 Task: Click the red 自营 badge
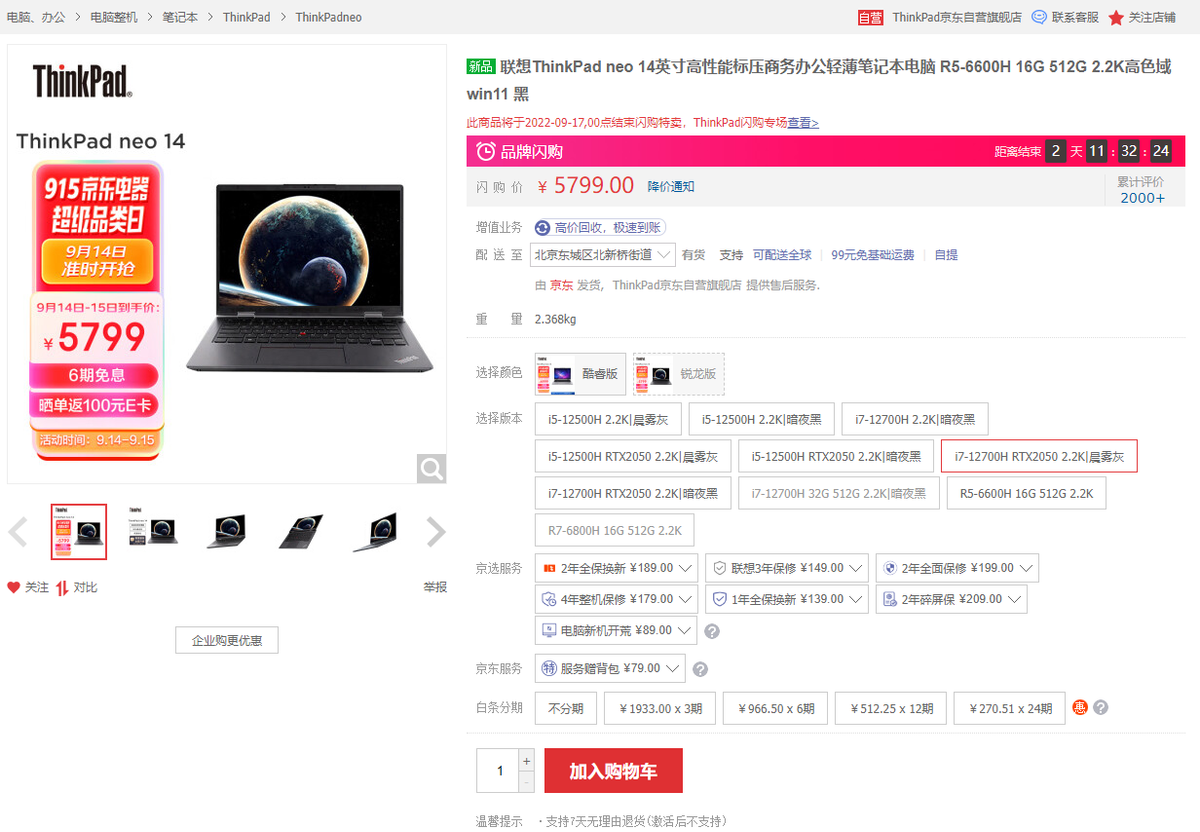871,17
